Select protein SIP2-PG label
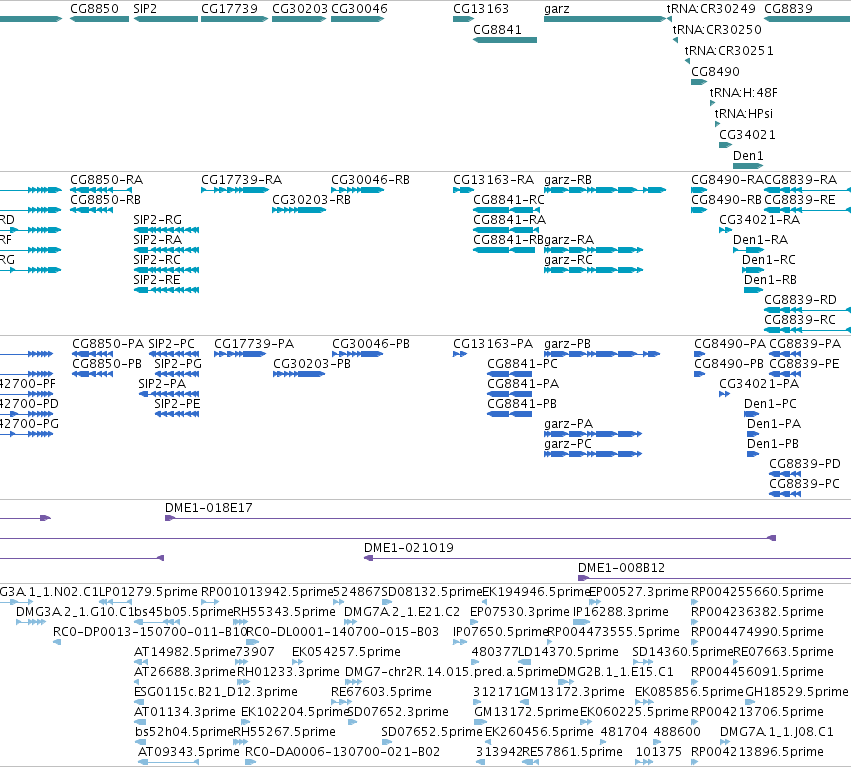This screenshot has width=851, height=767. point(178,364)
